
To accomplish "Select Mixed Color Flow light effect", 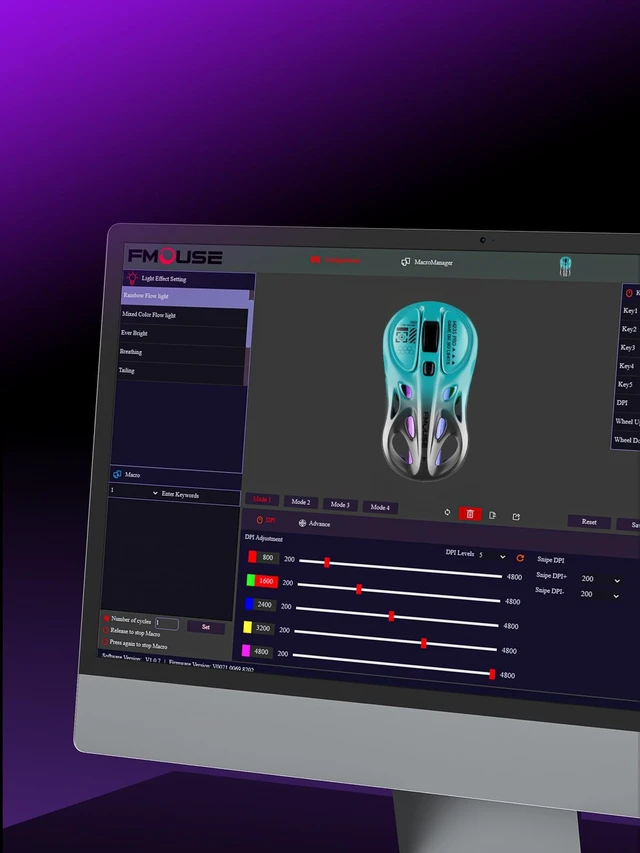I will [184, 316].
